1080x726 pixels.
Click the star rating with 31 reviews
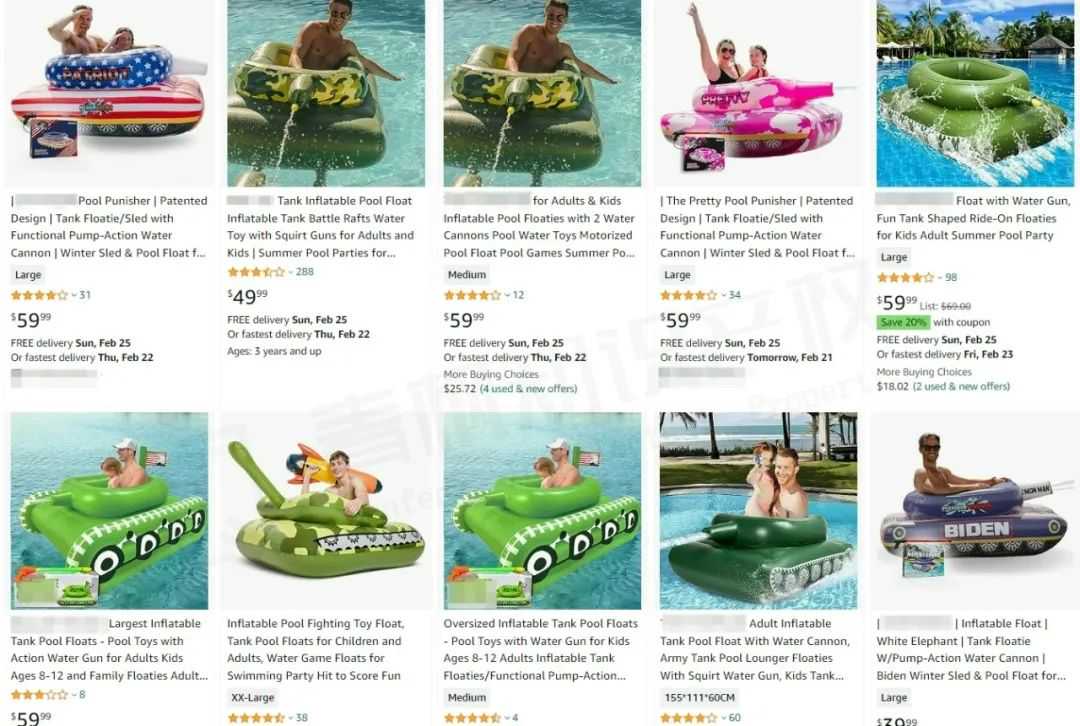(x=39, y=295)
